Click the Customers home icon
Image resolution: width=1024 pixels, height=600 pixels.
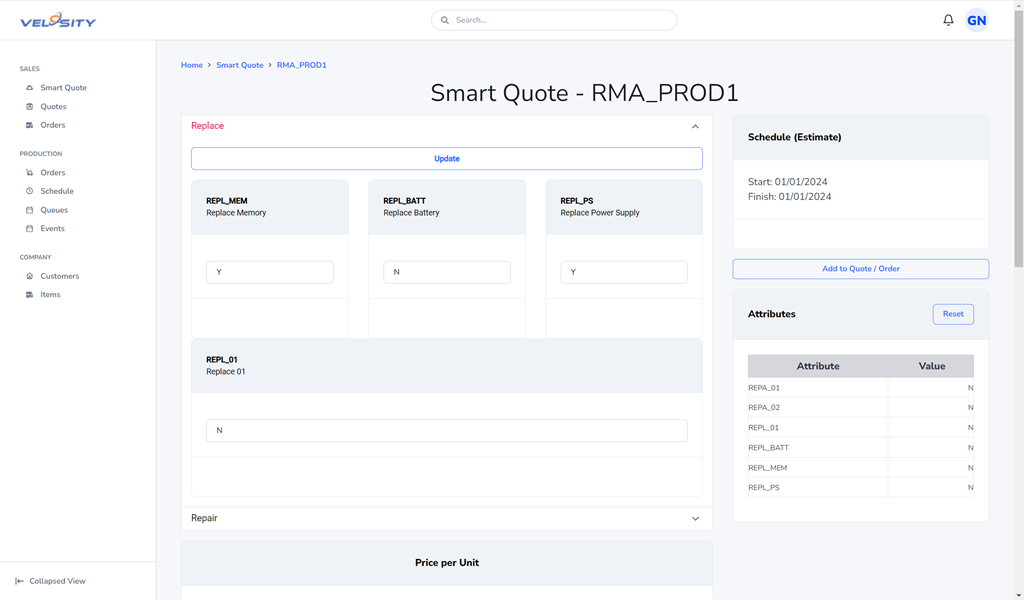click(30, 276)
